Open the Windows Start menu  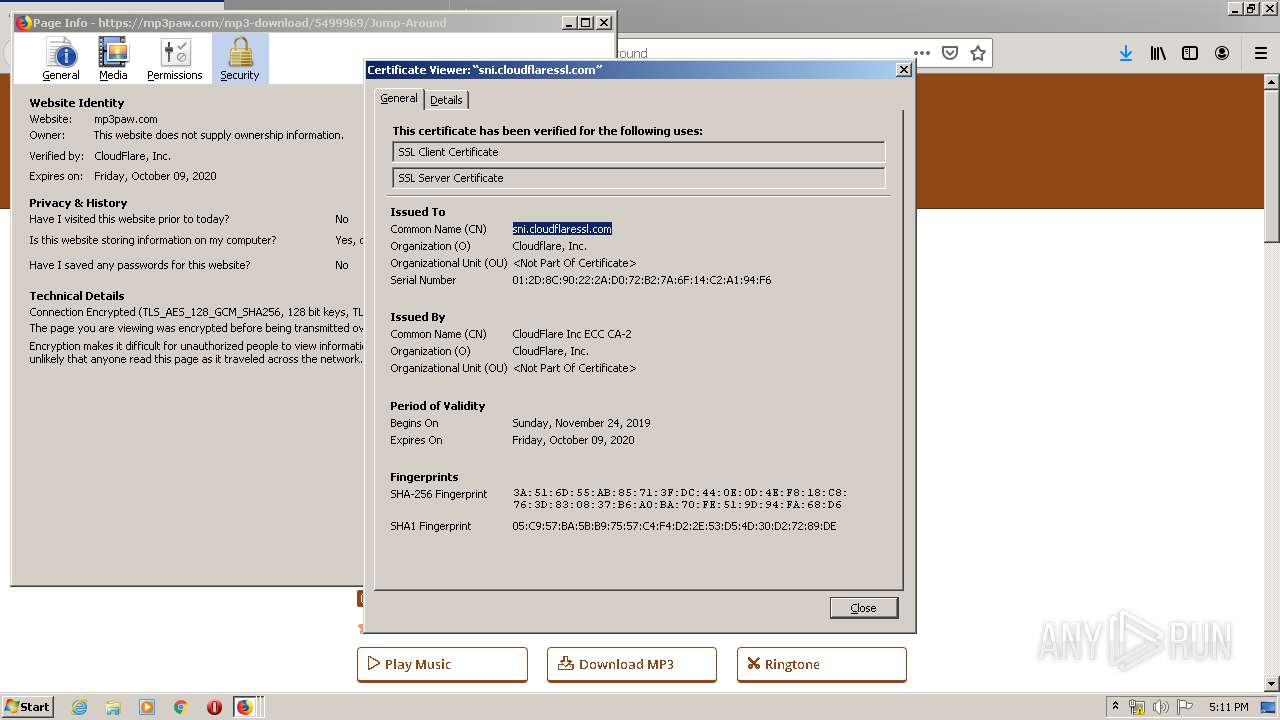point(27,706)
